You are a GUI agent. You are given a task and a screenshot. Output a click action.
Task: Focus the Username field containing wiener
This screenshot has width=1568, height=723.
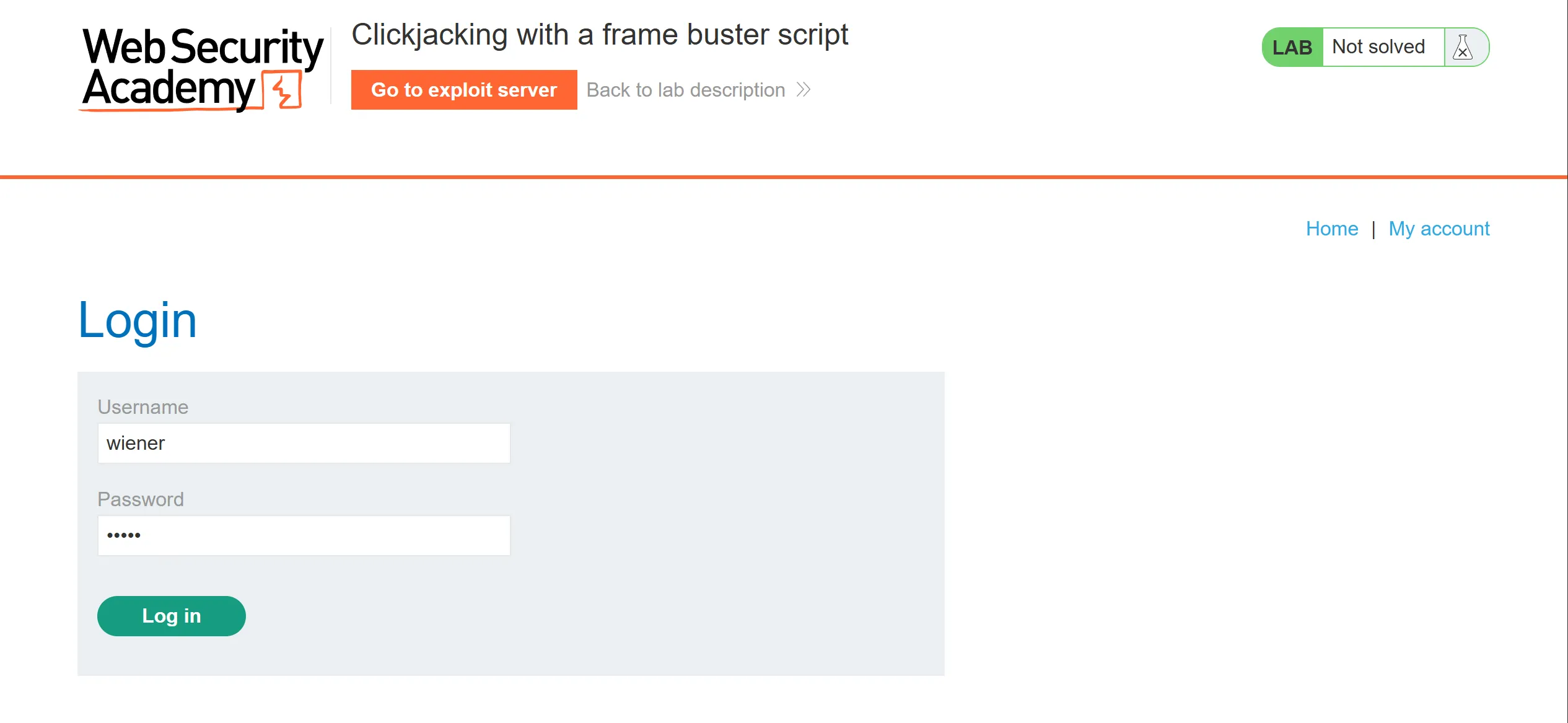pyautogui.click(x=304, y=443)
